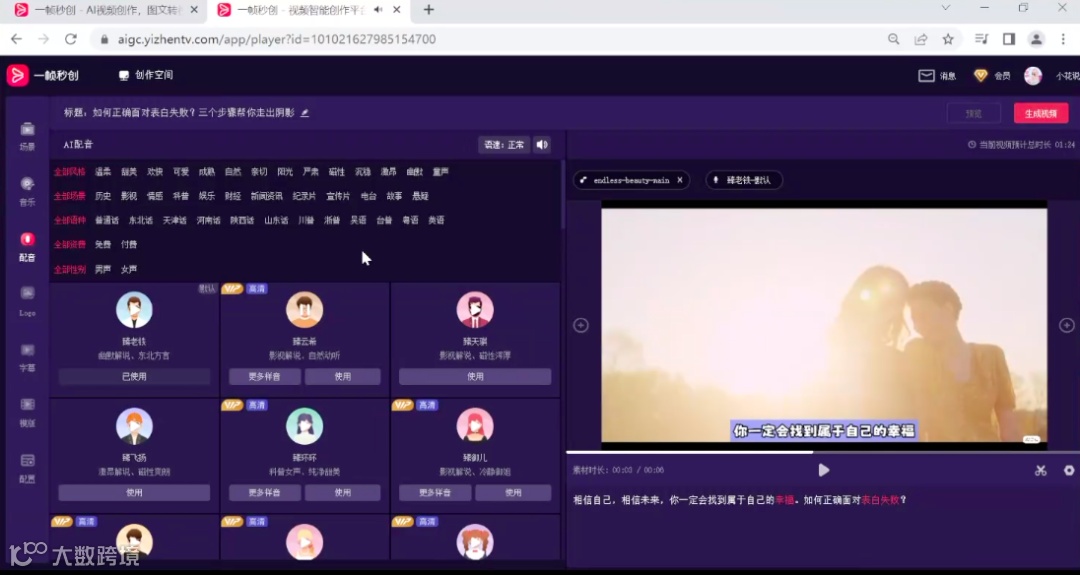Filter voices by 温柔 style

click(x=103, y=171)
